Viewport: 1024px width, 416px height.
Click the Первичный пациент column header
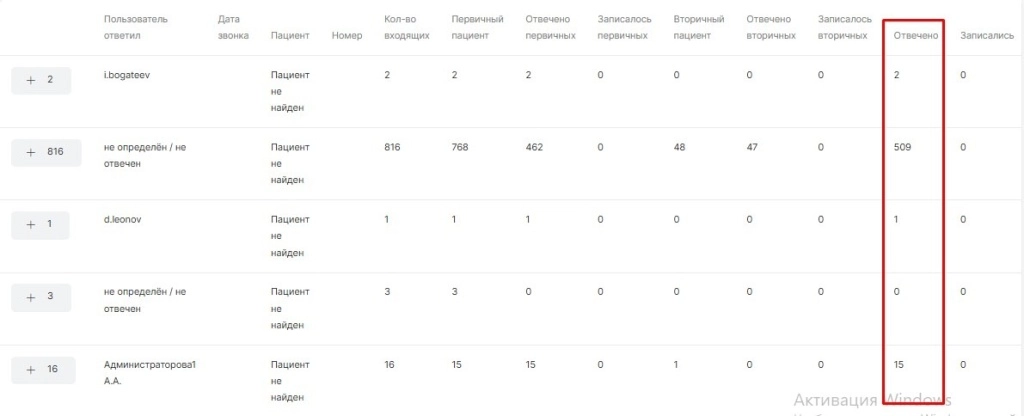point(477,27)
